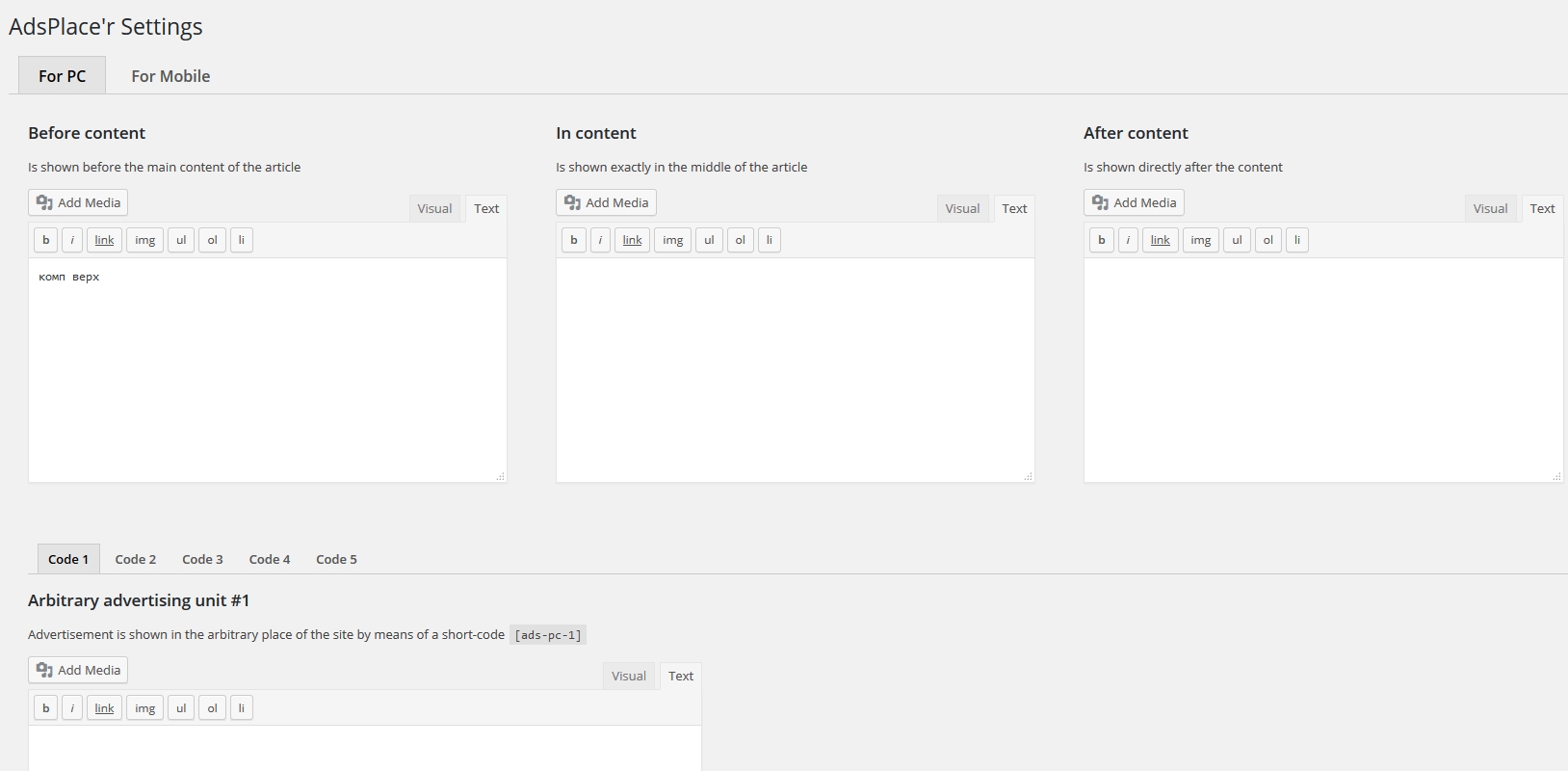Select the Code 2 tab
Screen dimensions: 1568x771
(136, 559)
